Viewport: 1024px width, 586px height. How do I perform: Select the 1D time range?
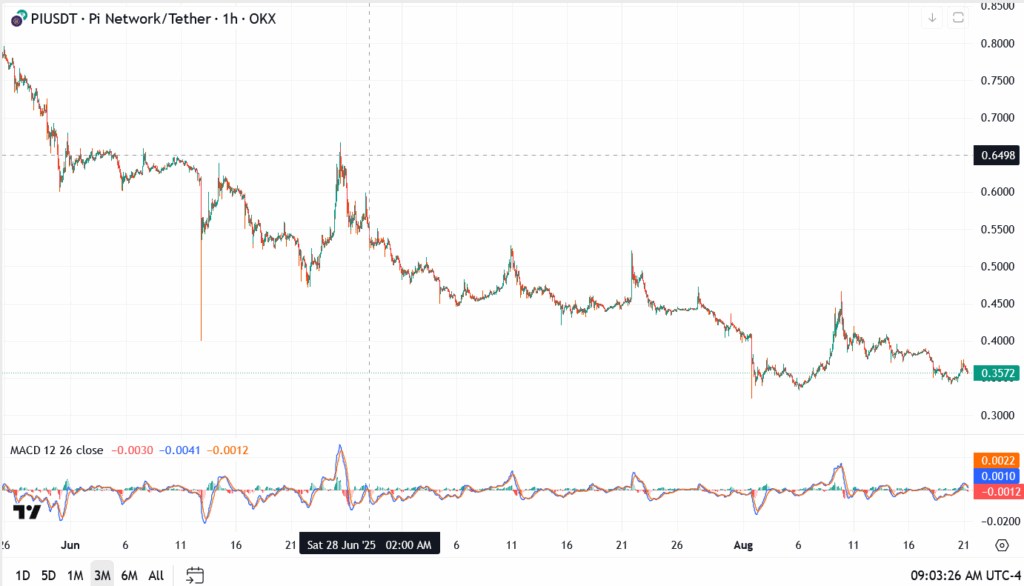click(22, 576)
